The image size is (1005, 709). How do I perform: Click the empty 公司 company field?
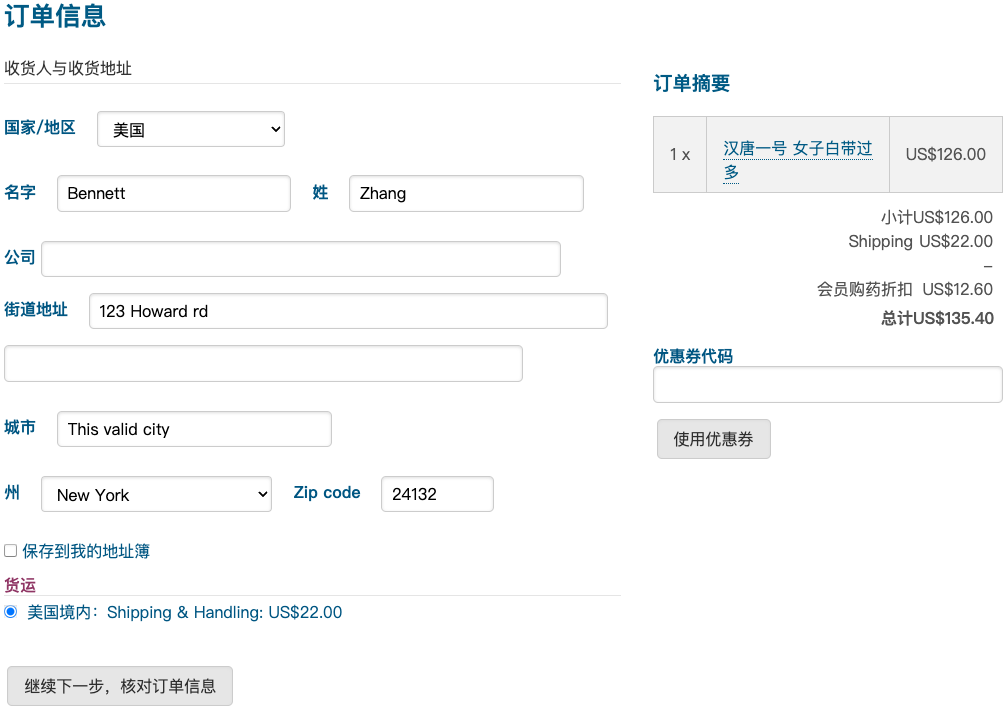click(x=300, y=258)
